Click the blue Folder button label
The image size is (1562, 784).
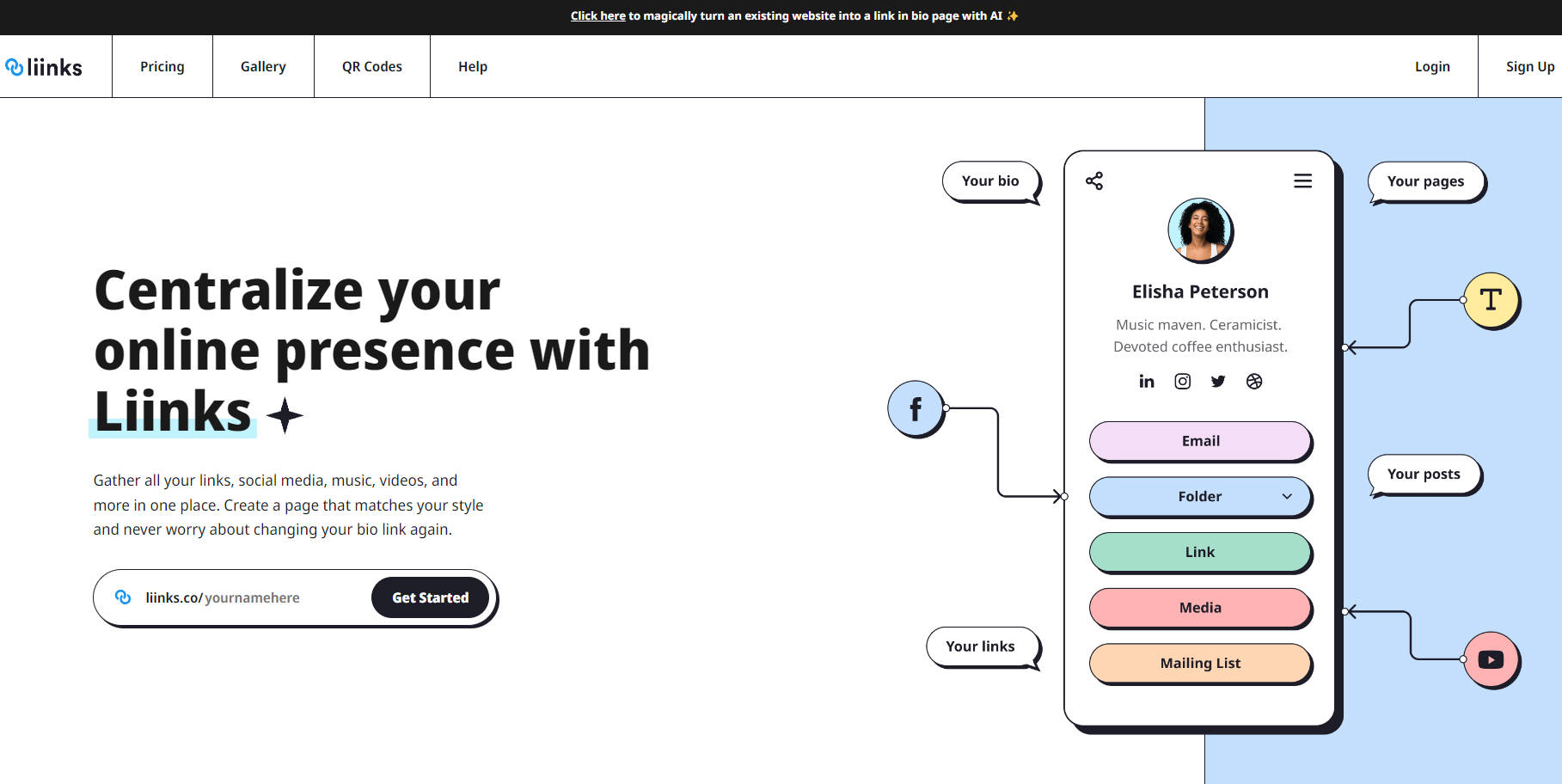point(1200,496)
